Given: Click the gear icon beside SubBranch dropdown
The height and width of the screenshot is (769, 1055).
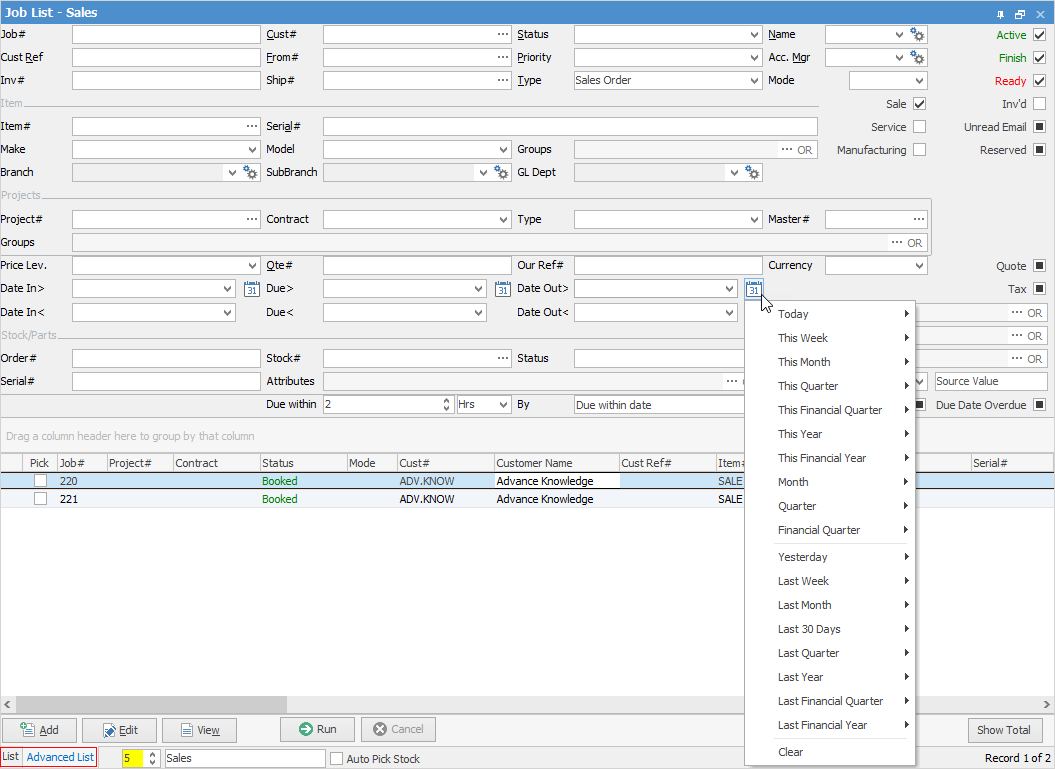Looking at the screenshot, I should click(x=501, y=173).
